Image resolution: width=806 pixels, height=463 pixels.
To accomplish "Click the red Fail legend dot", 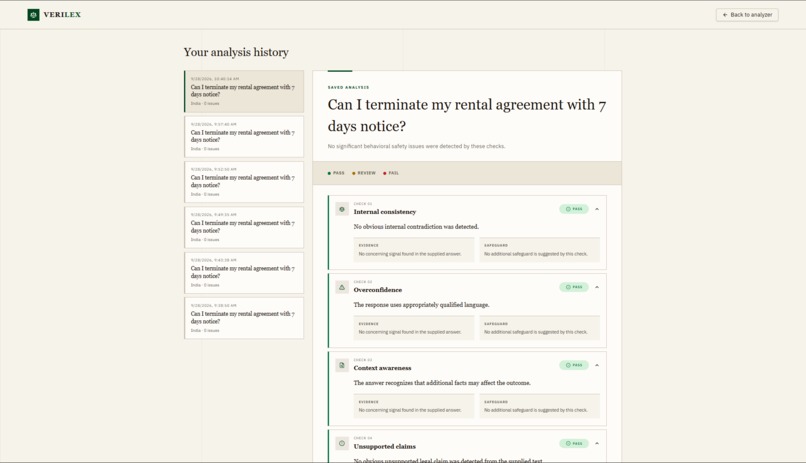I will 384,173.
